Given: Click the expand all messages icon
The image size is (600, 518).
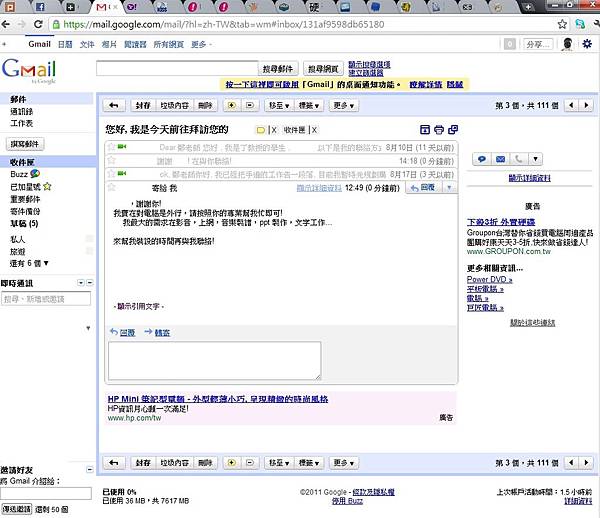Looking at the screenshot, I should point(425,130).
